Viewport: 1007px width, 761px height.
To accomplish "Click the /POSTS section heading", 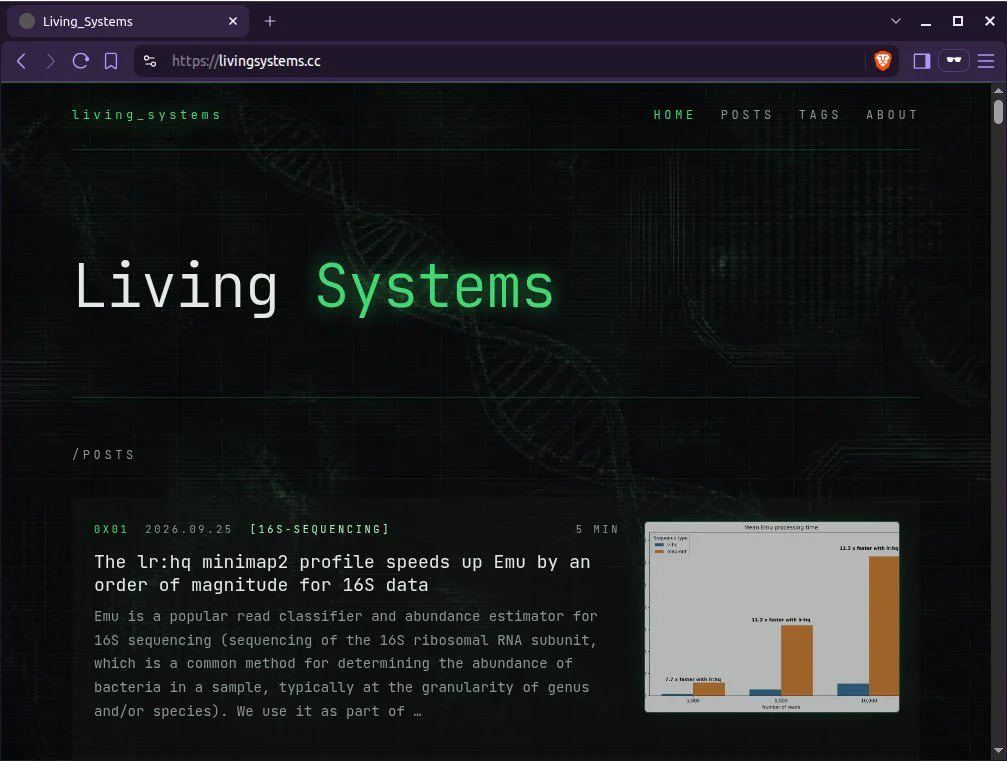I will pyautogui.click(x=103, y=455).
